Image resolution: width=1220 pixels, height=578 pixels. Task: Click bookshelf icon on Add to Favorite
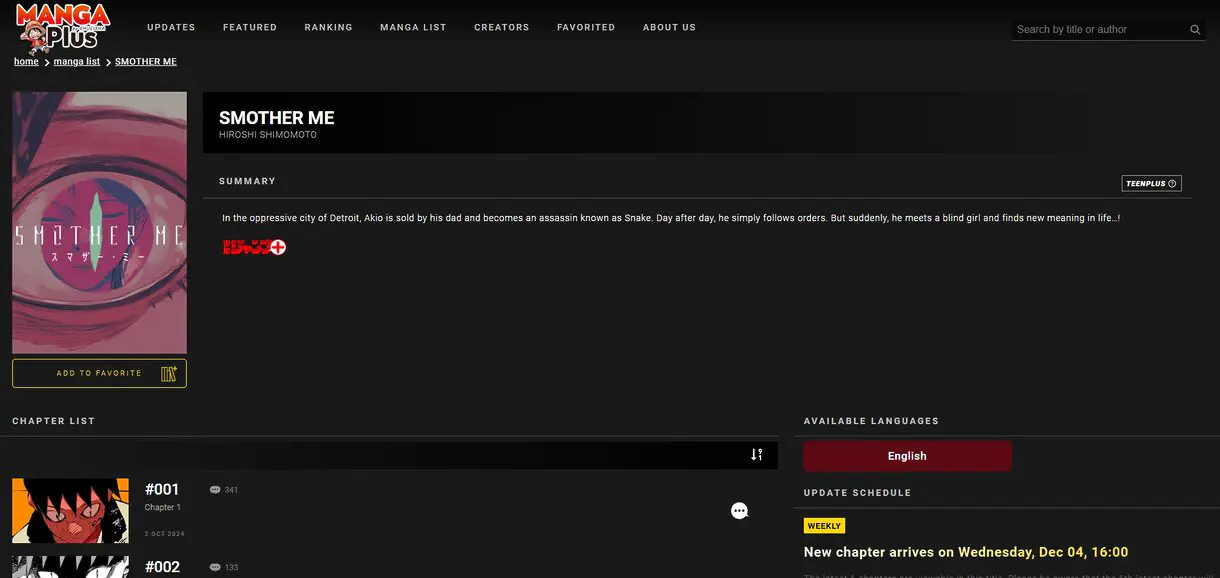point(168,373)
